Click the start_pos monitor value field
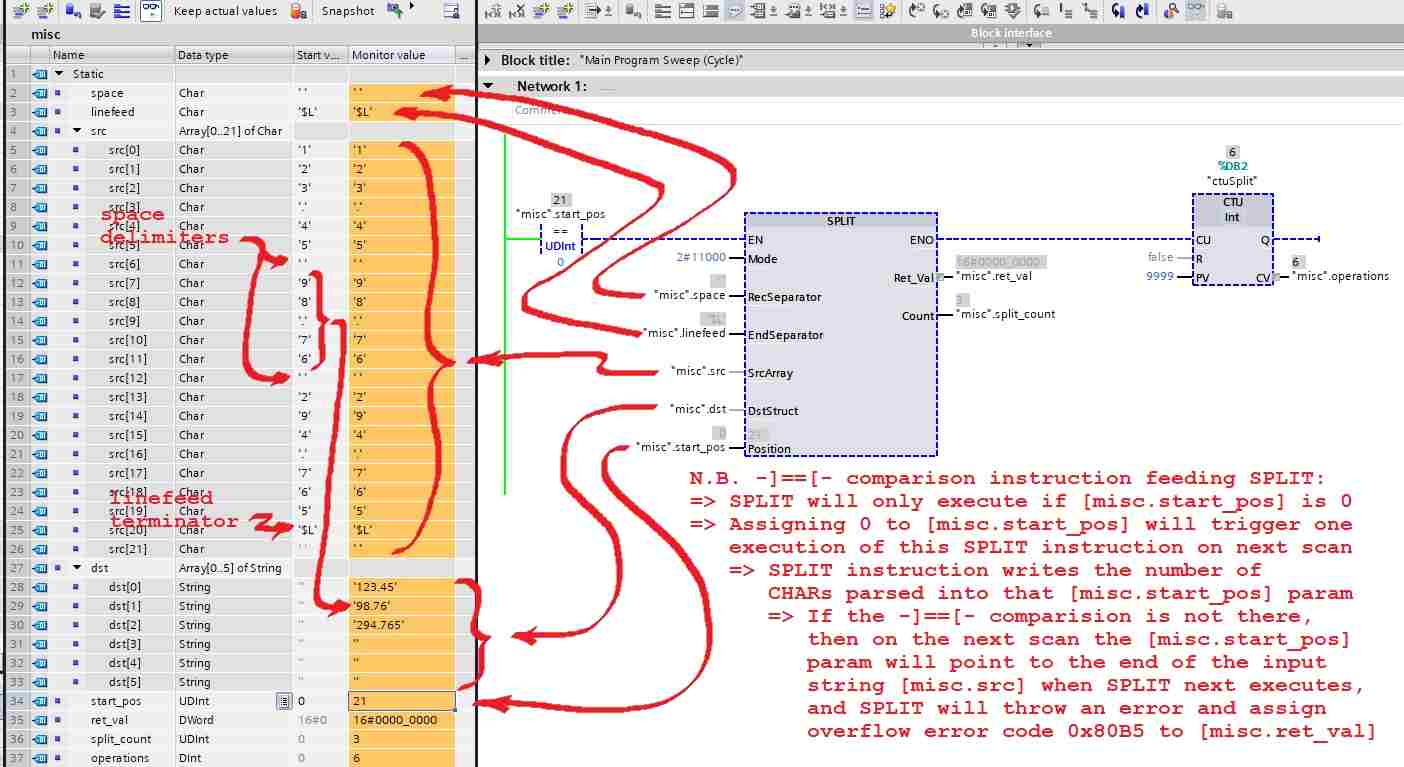Image resolution: width=1404 pixels, height=767 pixels. (x=400, y=701)
